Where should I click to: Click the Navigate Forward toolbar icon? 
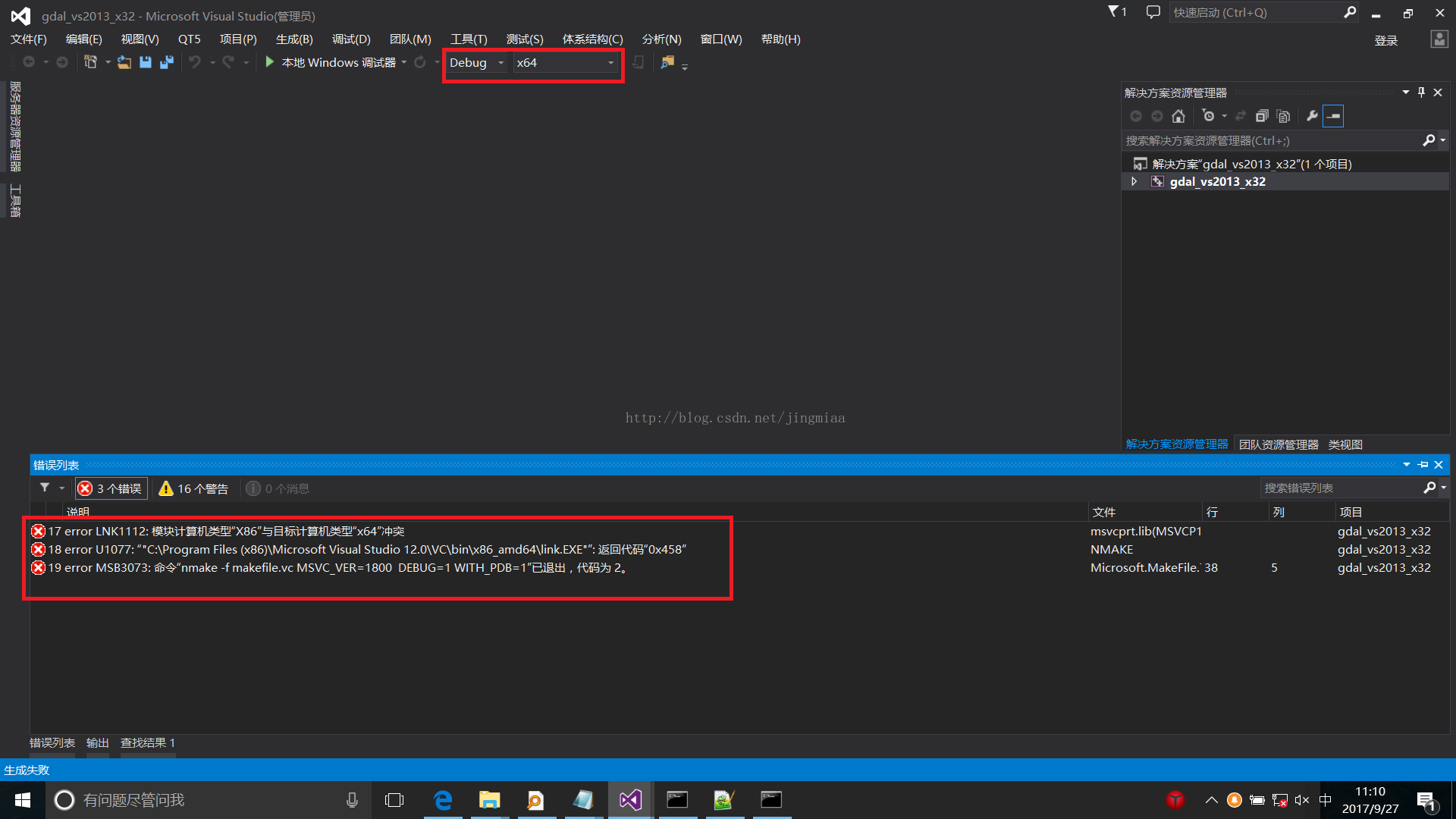(x=62, y=62)
